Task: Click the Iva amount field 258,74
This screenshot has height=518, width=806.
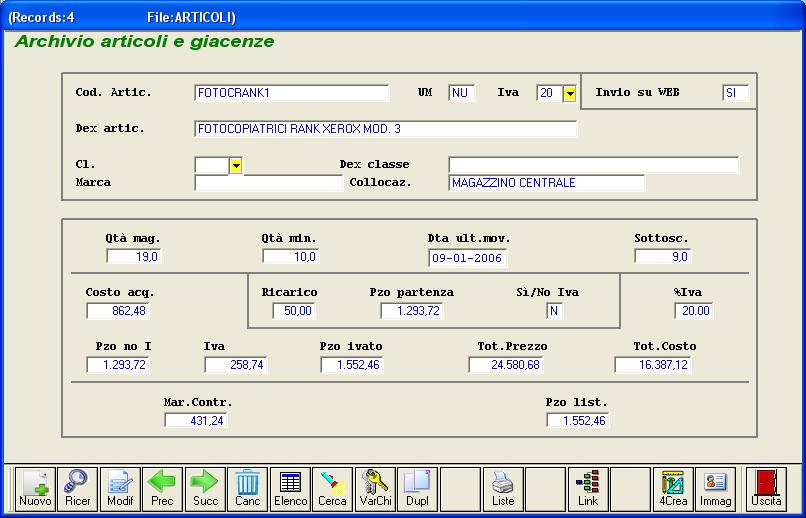Action: point(236,365)
